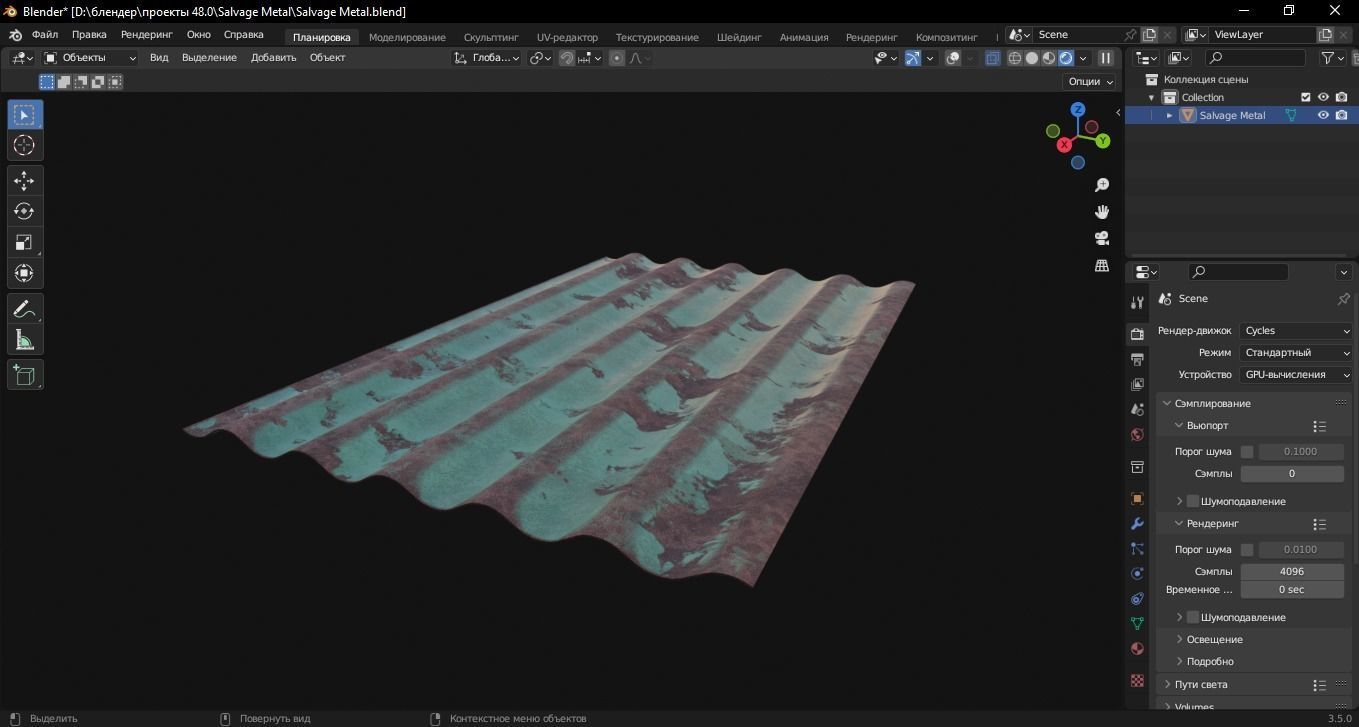Pick the Measure tool
Image resolution: width=1359 pixels, height=727 pixels.
[24, 340]
